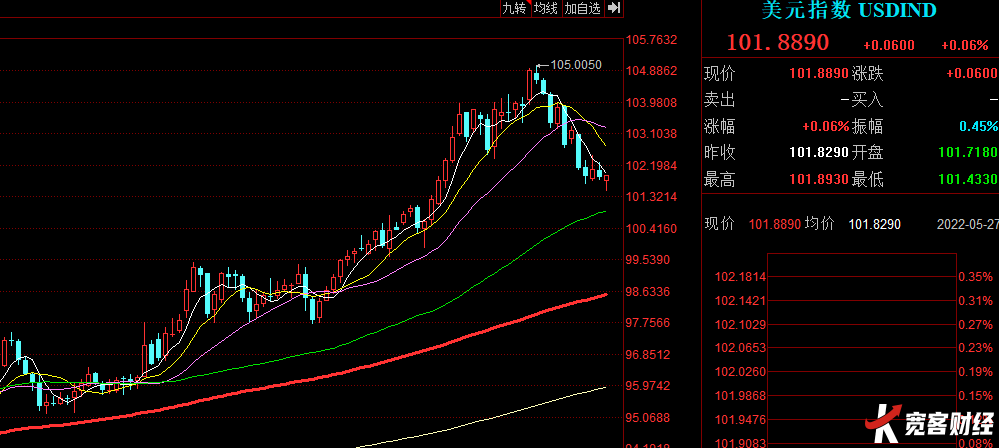Click the 102.0260 intraday axis label

740,372
